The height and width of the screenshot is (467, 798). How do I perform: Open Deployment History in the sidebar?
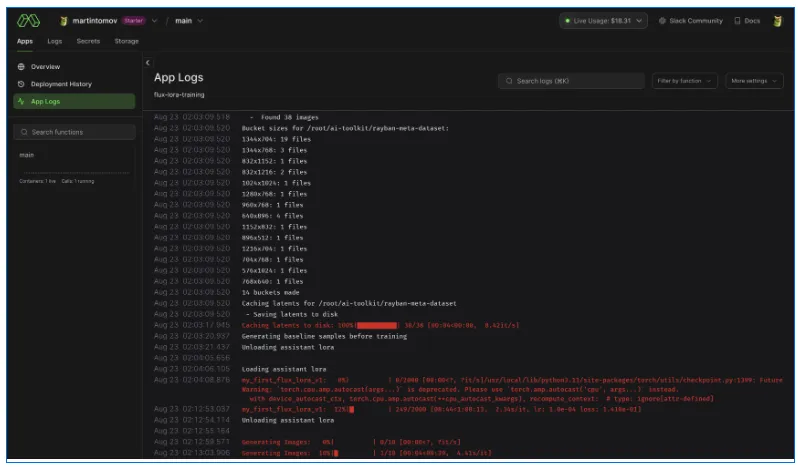74,84
